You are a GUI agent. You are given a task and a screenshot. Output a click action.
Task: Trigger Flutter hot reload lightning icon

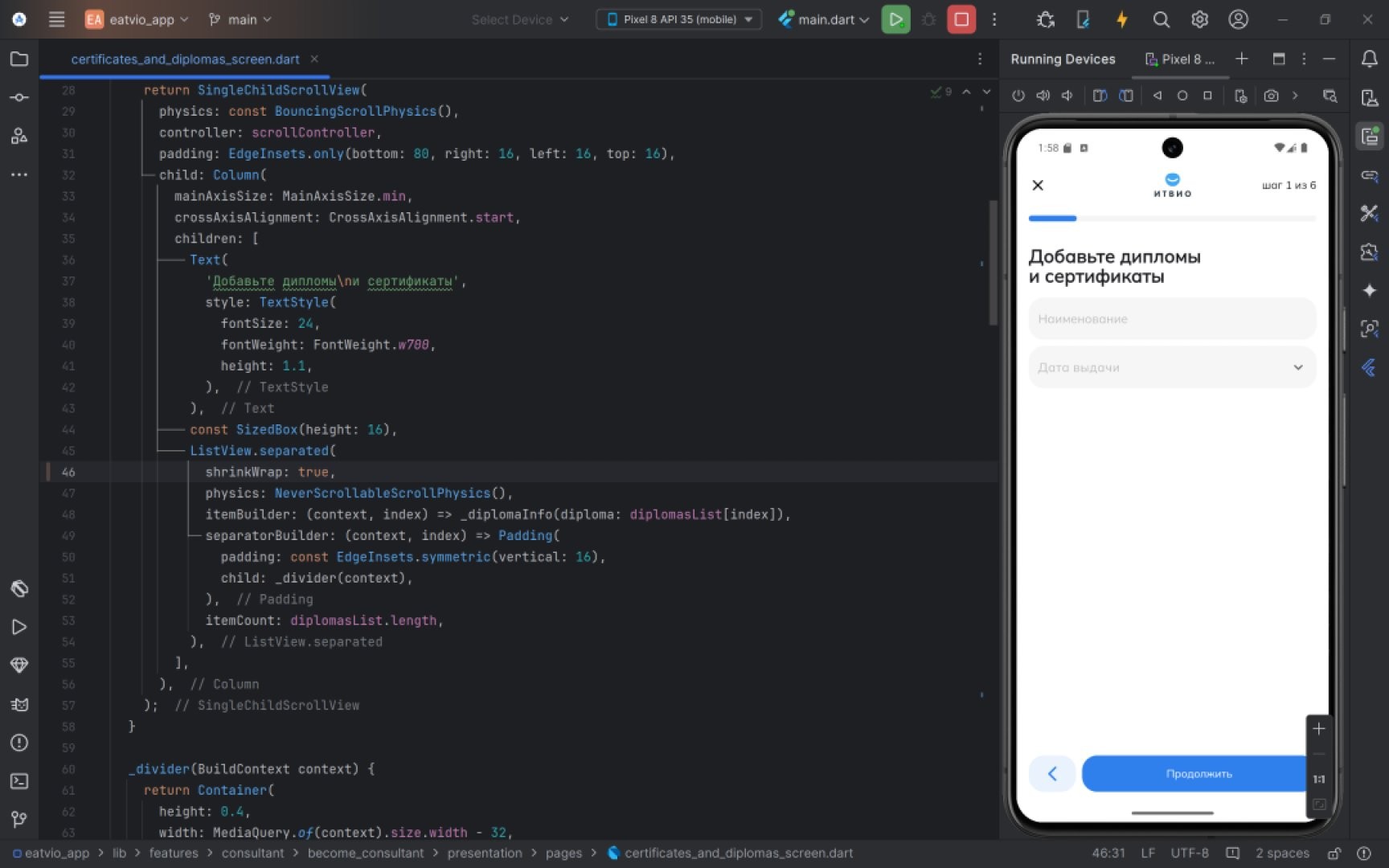click(1122, 19)
